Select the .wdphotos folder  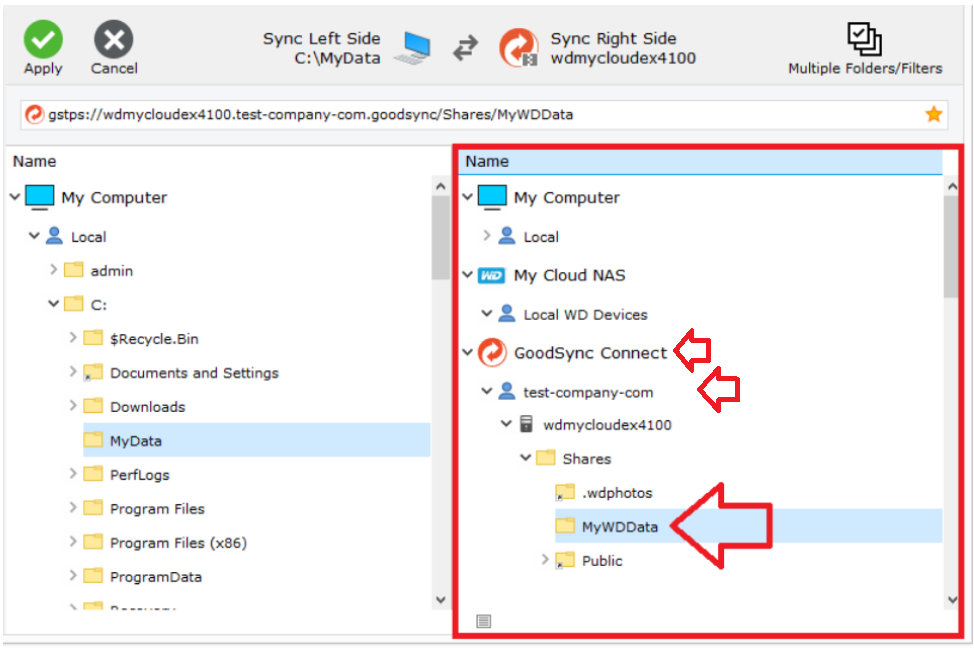[x=616, y=493]
